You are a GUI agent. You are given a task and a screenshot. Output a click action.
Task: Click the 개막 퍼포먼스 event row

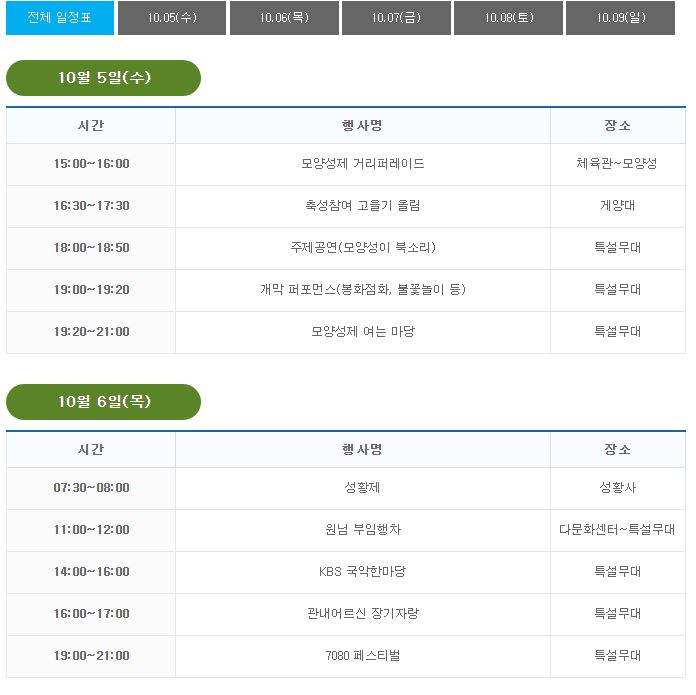click(x=362, y=290)
